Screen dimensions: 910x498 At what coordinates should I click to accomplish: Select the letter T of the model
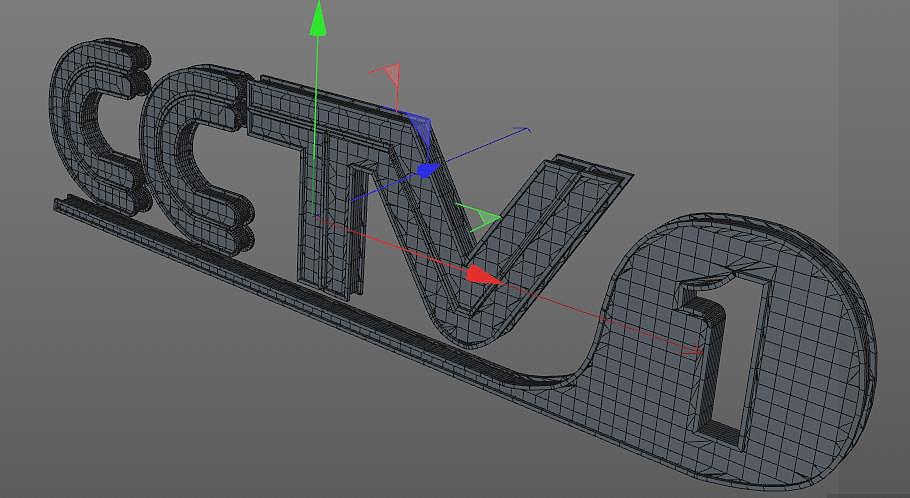coord(331,186)
